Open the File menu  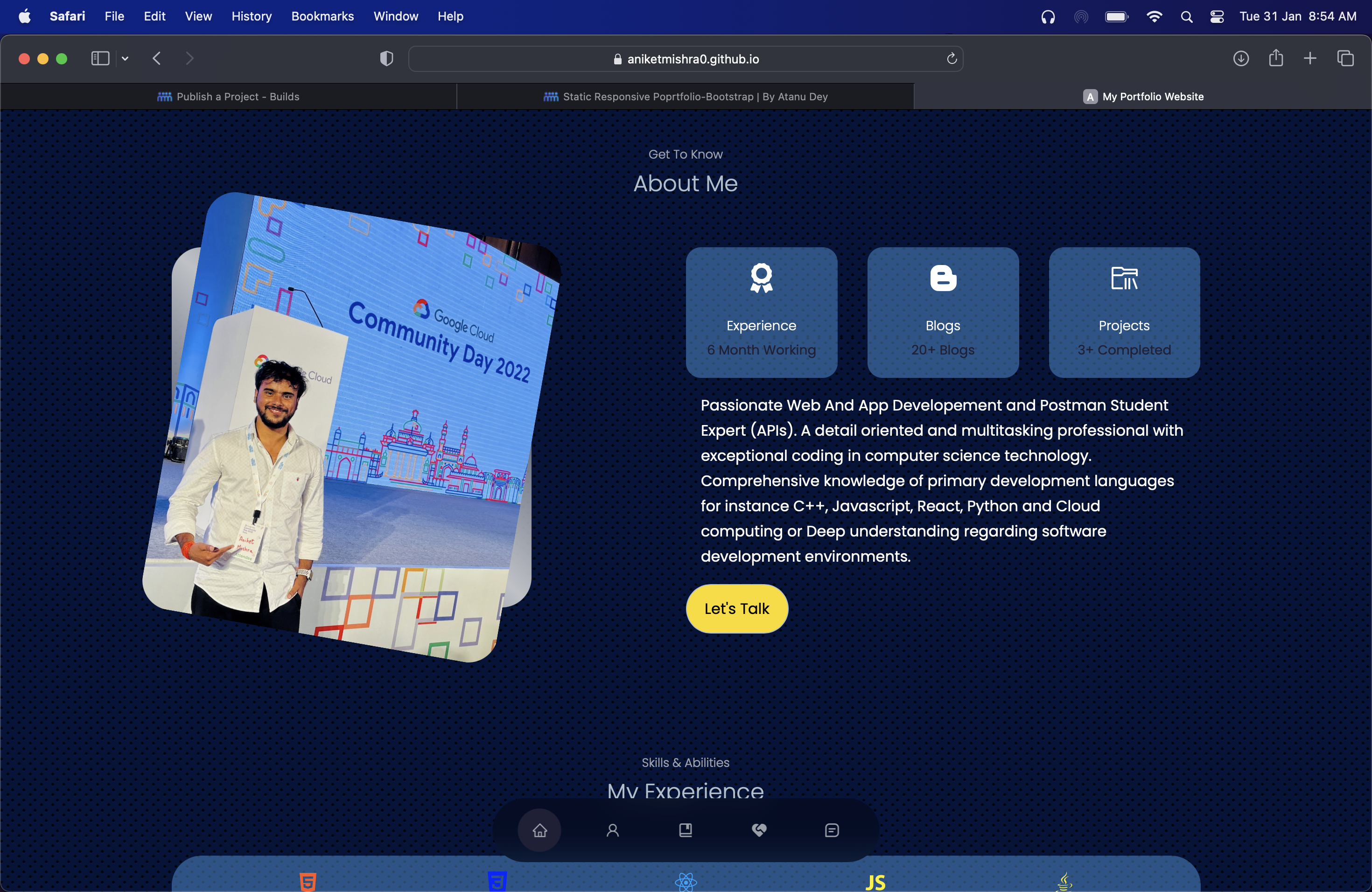[114, 16]
